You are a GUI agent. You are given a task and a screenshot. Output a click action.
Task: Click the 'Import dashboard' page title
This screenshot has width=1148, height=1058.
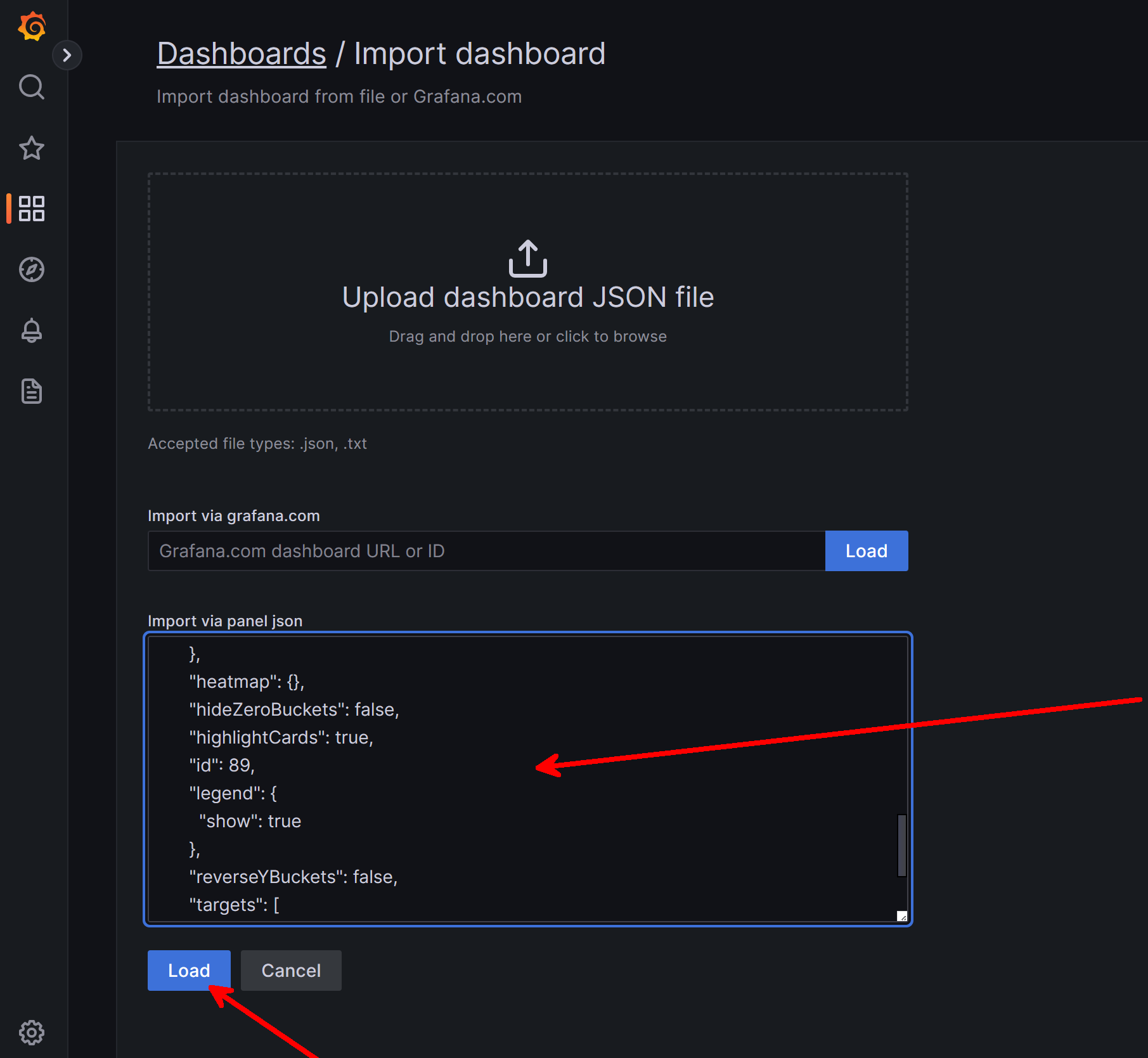point(480,54)
